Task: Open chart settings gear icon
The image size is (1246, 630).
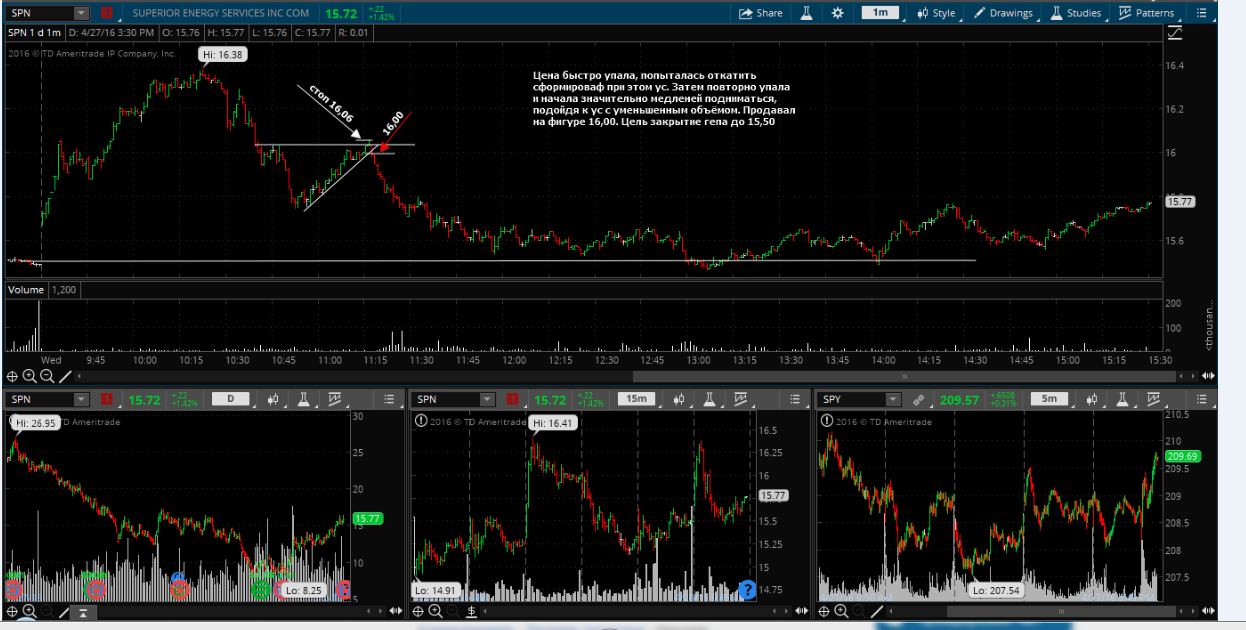Action: (838, 13)
